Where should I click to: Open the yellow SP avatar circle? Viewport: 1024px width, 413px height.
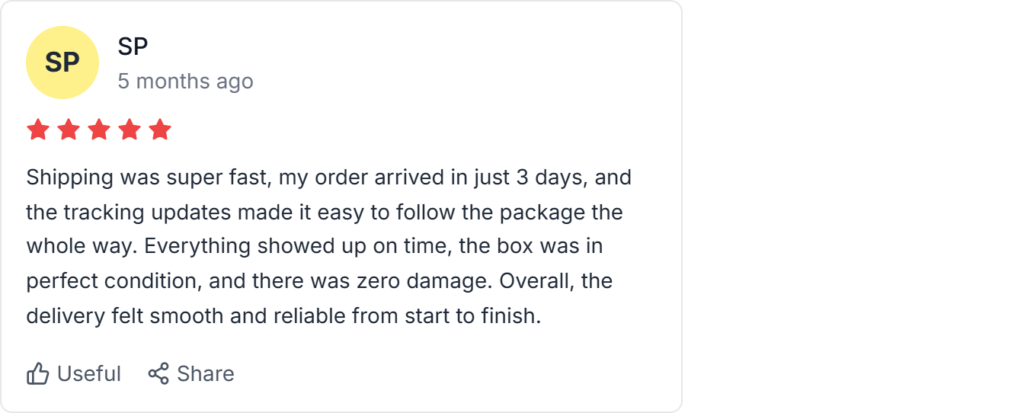62,62
